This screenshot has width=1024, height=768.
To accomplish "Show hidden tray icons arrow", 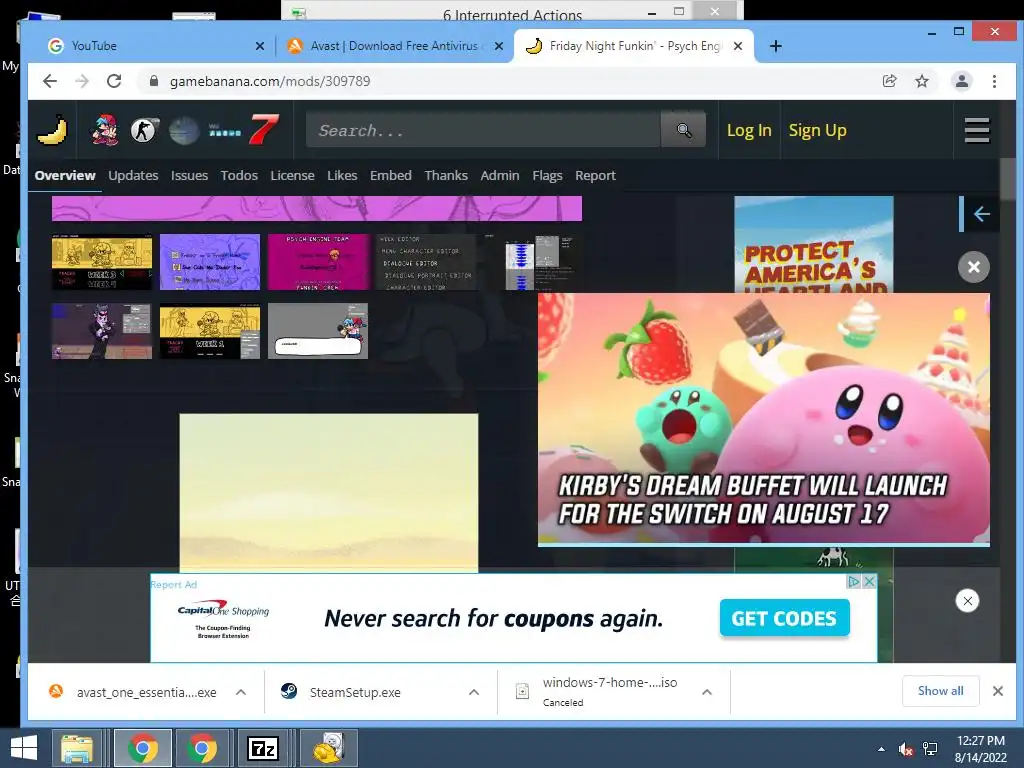I will [x=882, y=749].
